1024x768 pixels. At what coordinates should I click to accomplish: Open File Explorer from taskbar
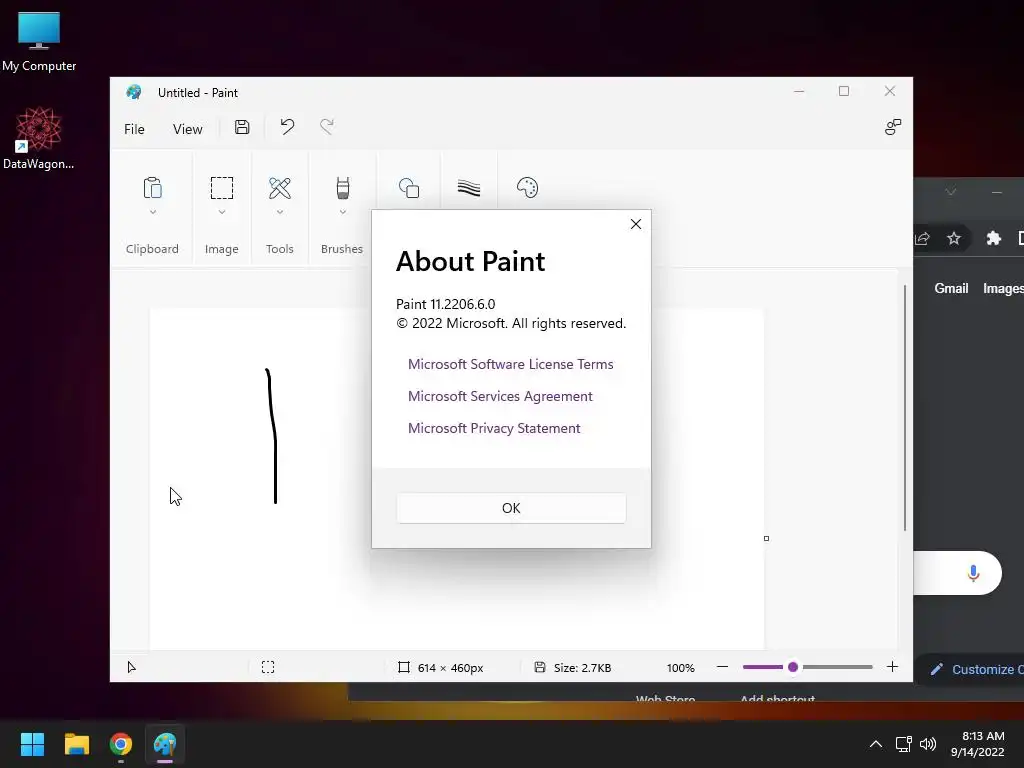pyautogui.click(x=76, y=744)
